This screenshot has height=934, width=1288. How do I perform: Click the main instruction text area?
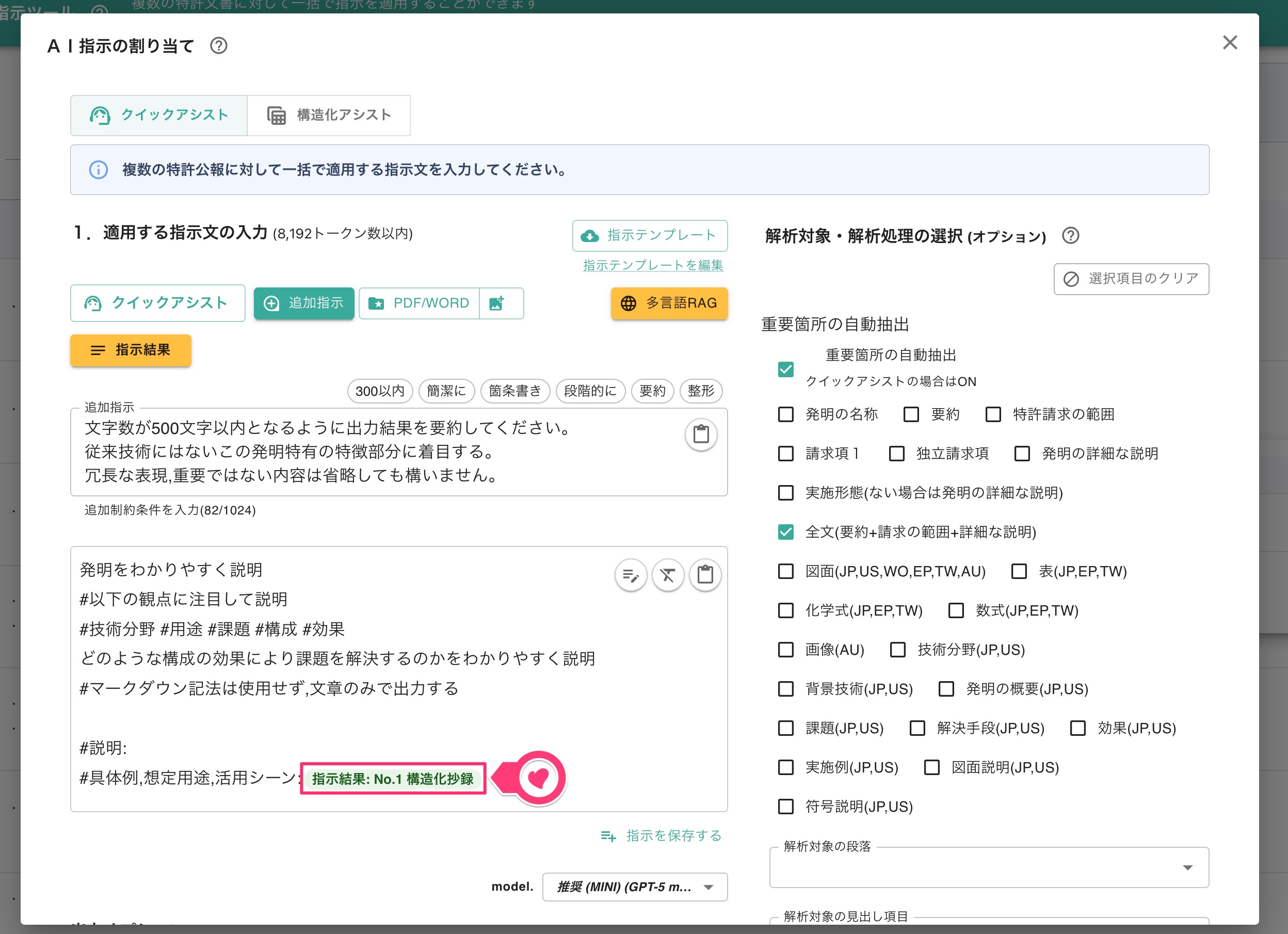pyautogui.click(x=399, y=679)
